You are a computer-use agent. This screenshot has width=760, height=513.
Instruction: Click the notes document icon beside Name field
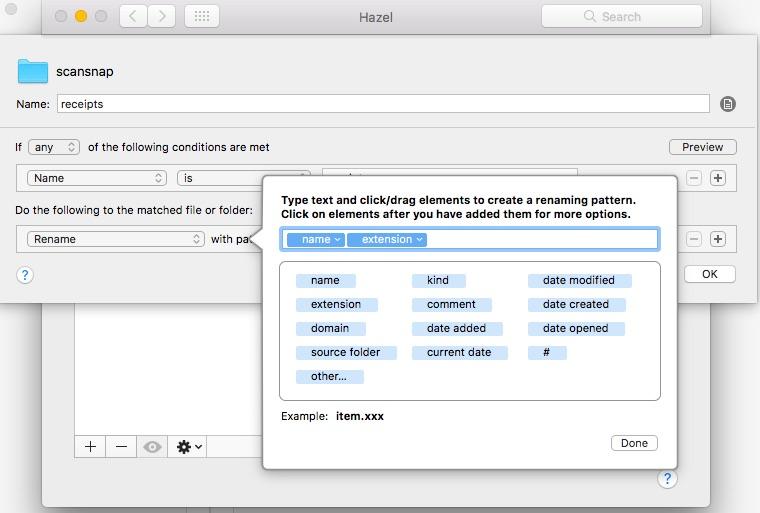[x=727, y=104]
